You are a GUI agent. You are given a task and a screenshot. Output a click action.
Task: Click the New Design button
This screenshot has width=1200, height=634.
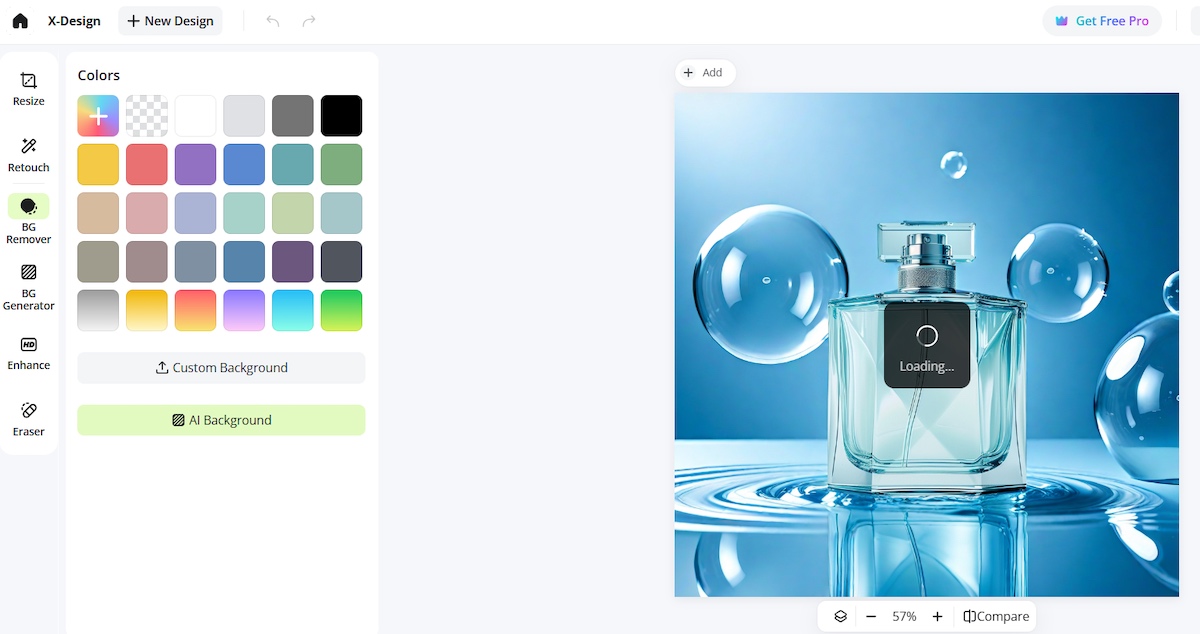tap(170, 21)
